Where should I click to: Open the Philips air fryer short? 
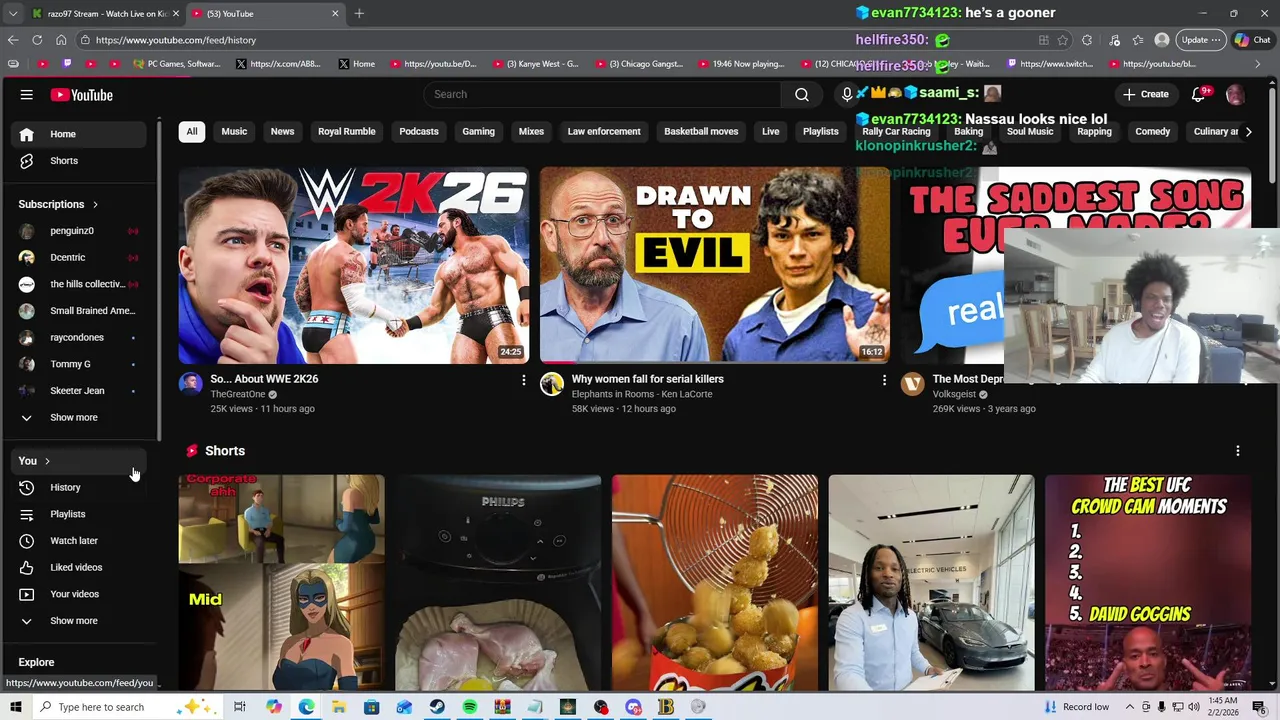pos(498,582)
